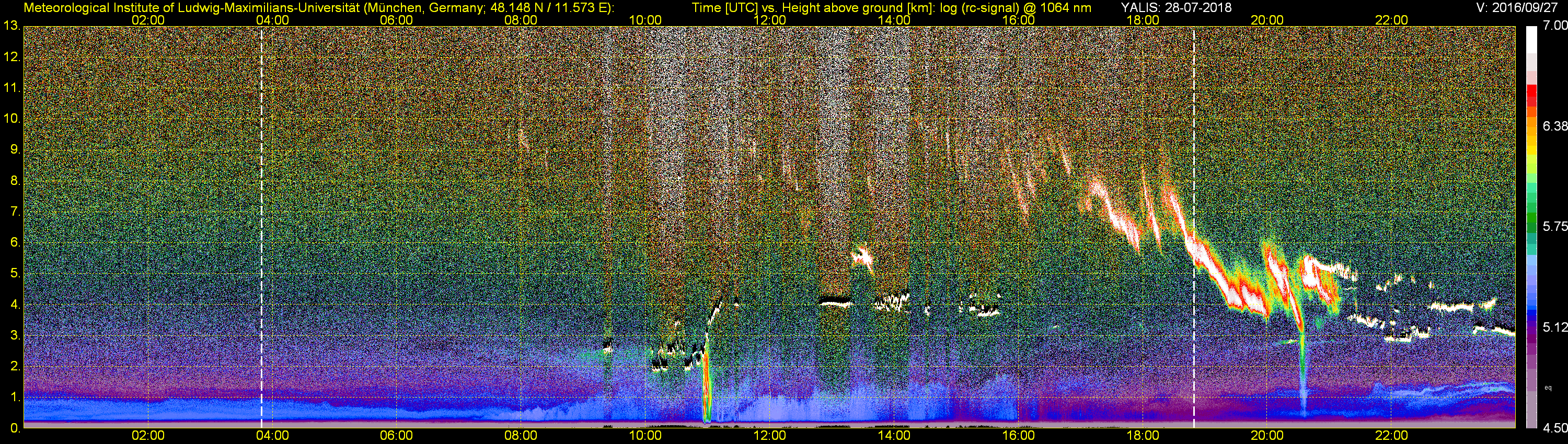Click the 10:00 label on the bottom time axis
1568x444 pixels.
click(x=645, y=436)
